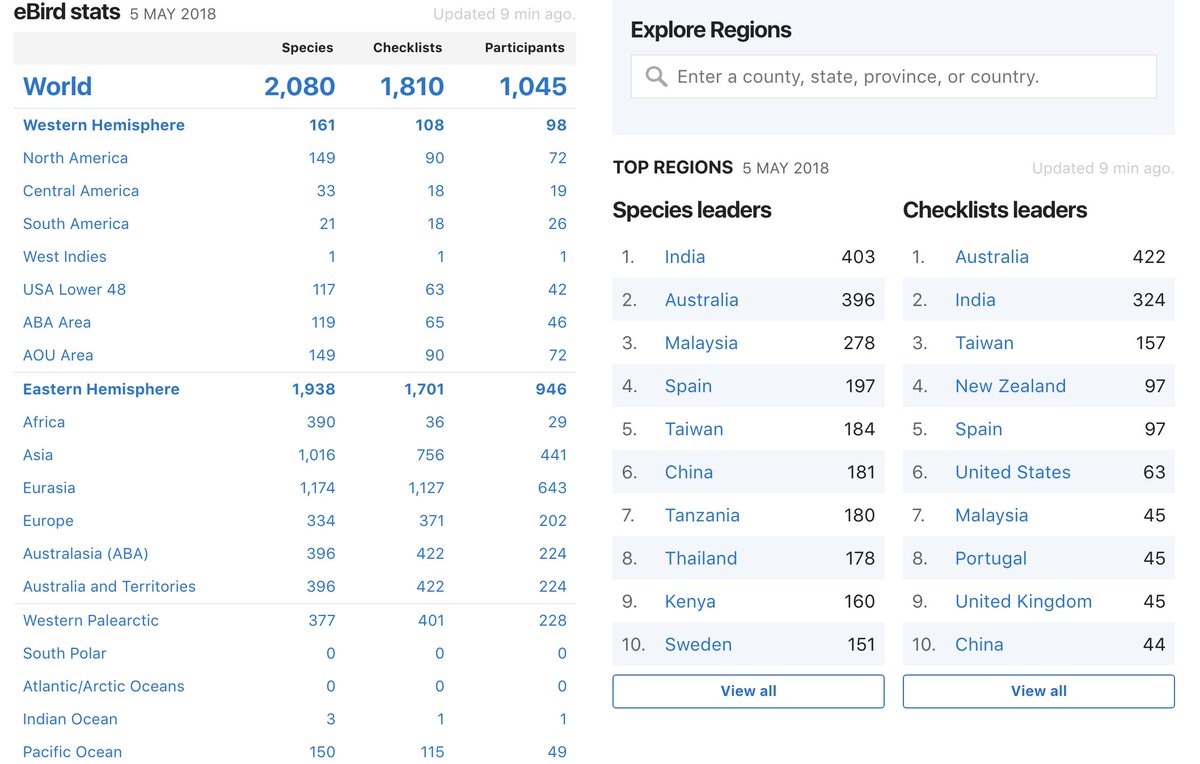Open Malaysia in Species leaders
1200x764 pixels.
click(x=701, y=343)
